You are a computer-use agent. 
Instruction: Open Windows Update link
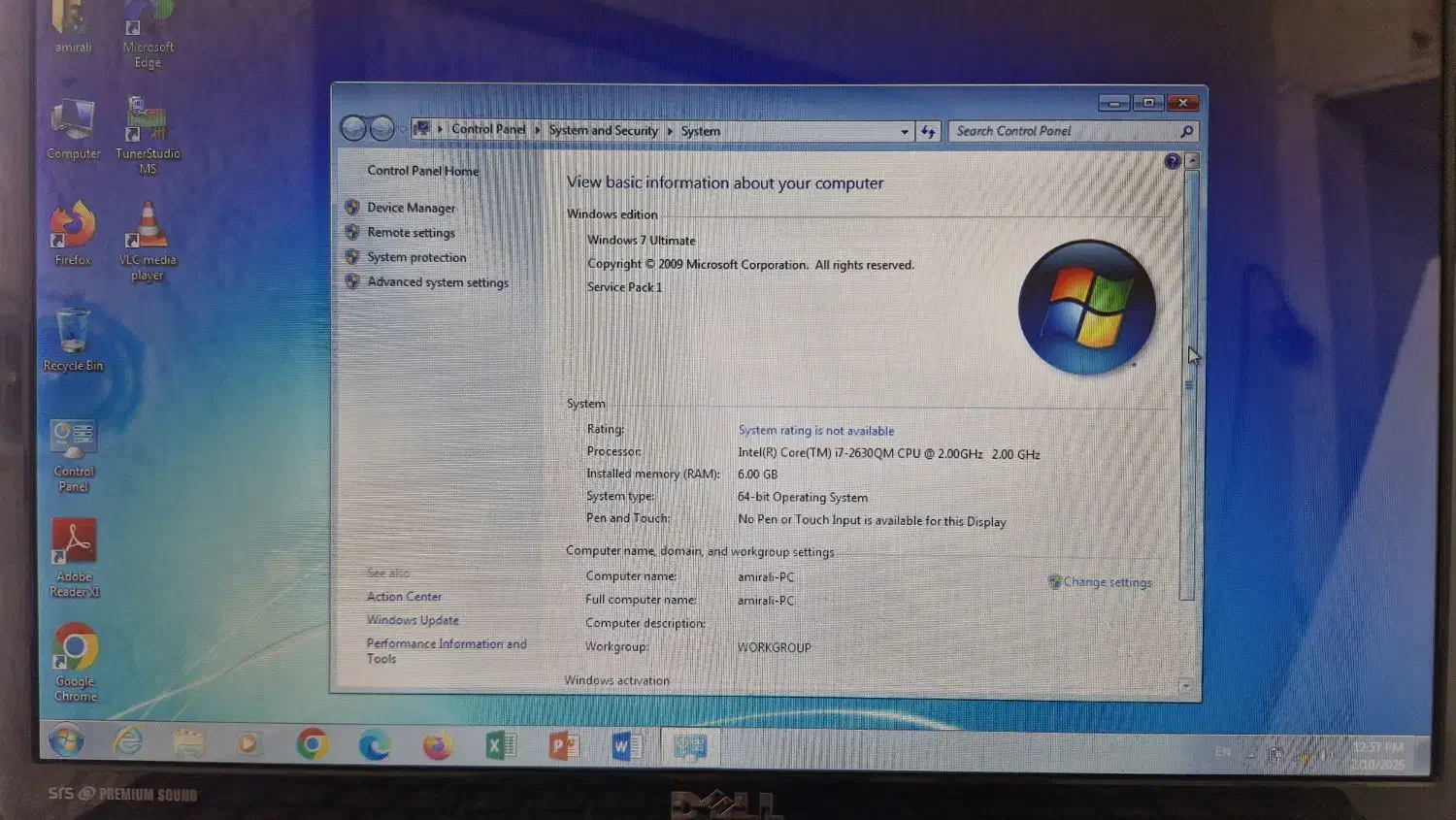tap(413, 620)
